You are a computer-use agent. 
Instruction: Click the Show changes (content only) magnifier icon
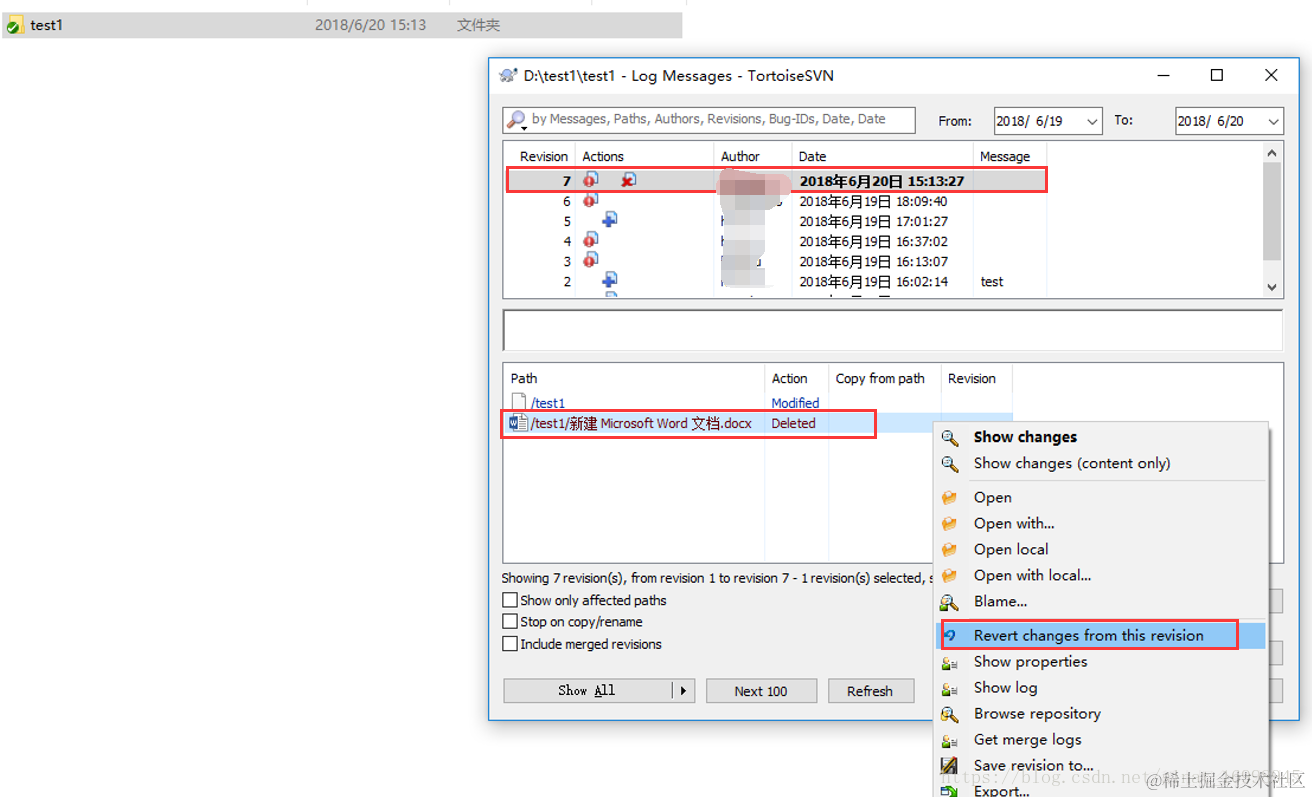[x=950, y=463]
